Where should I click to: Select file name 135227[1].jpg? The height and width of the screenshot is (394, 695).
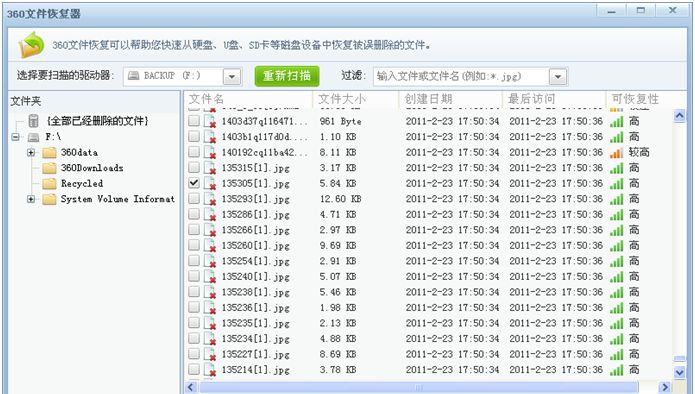pos(256,355)
